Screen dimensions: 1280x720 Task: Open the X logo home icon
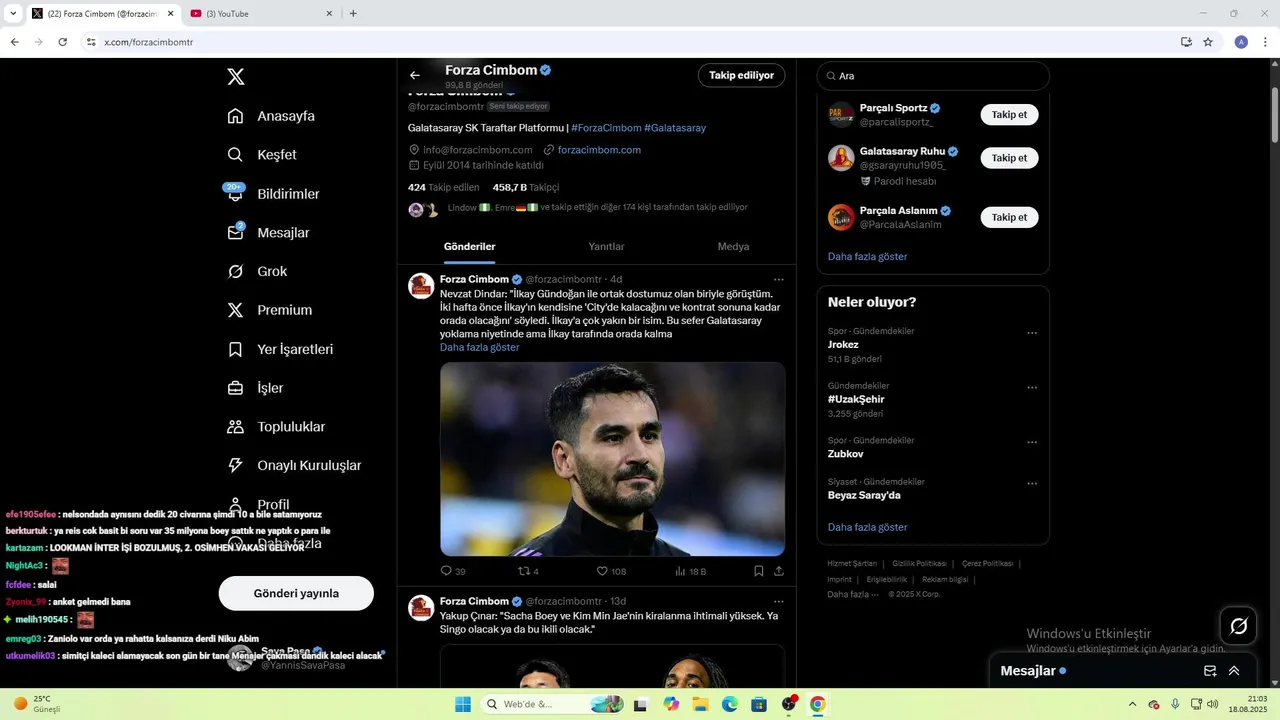click(x=235, y=76)
